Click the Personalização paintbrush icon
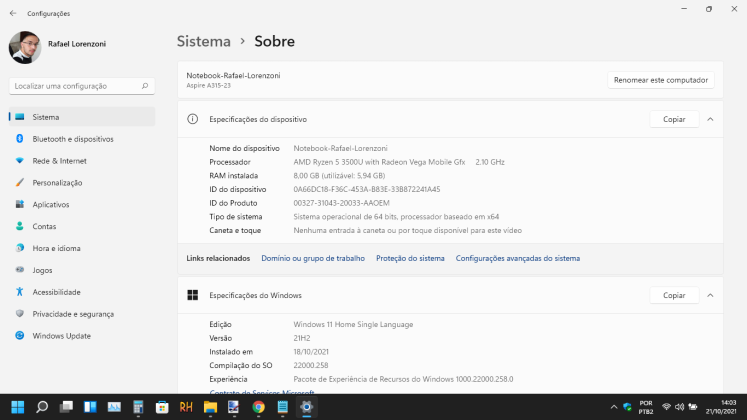The width and height of the screenshot is (747, 420). (20, 182)
